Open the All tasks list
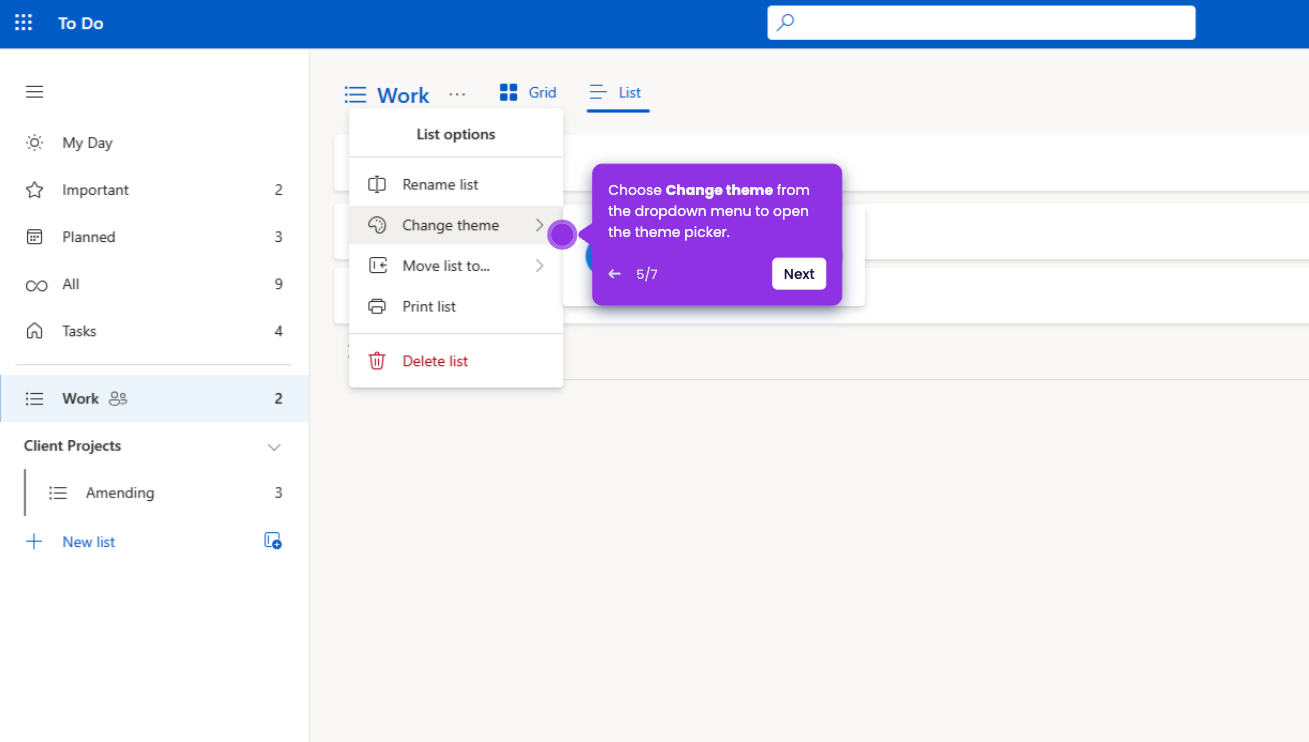1309x742 pixels. (x=154, y=284)
